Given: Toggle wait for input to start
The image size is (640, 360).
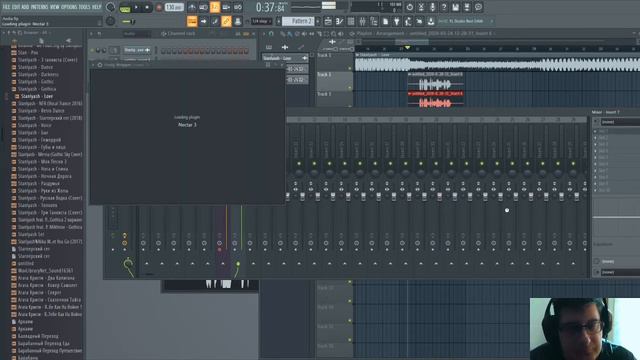Looking at the screenshot, I should (x=203, y=7).
